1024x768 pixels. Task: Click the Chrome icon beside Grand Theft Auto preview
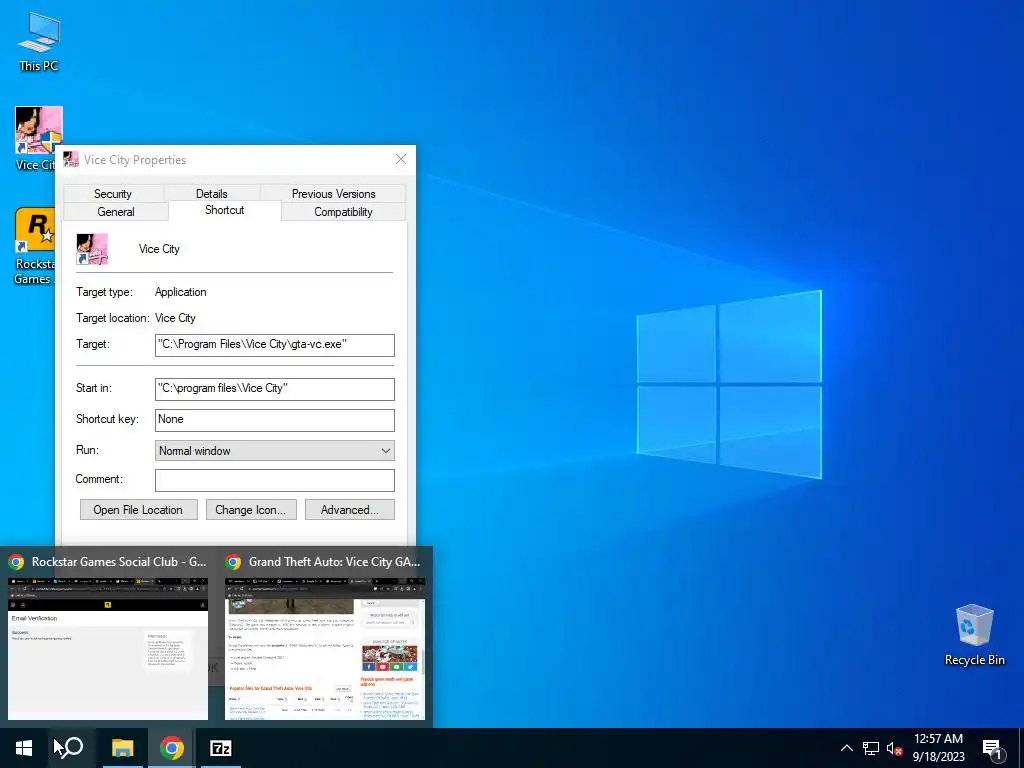(x=233, y=562)
